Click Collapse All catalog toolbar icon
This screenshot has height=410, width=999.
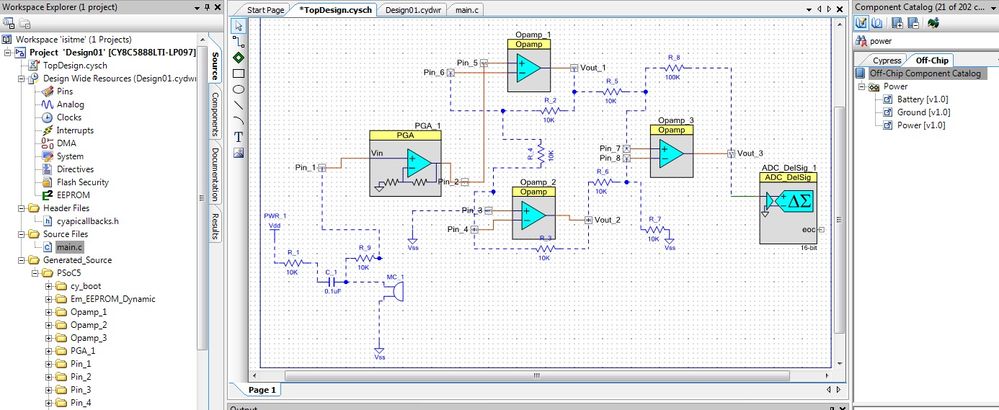[913, 24]
